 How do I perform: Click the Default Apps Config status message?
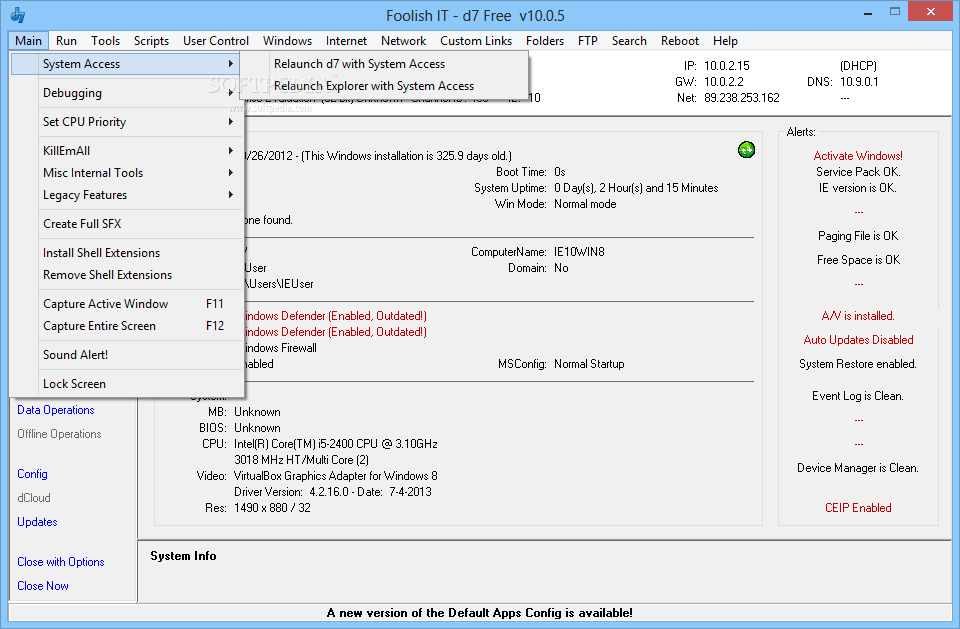click(x=479, y=612)
